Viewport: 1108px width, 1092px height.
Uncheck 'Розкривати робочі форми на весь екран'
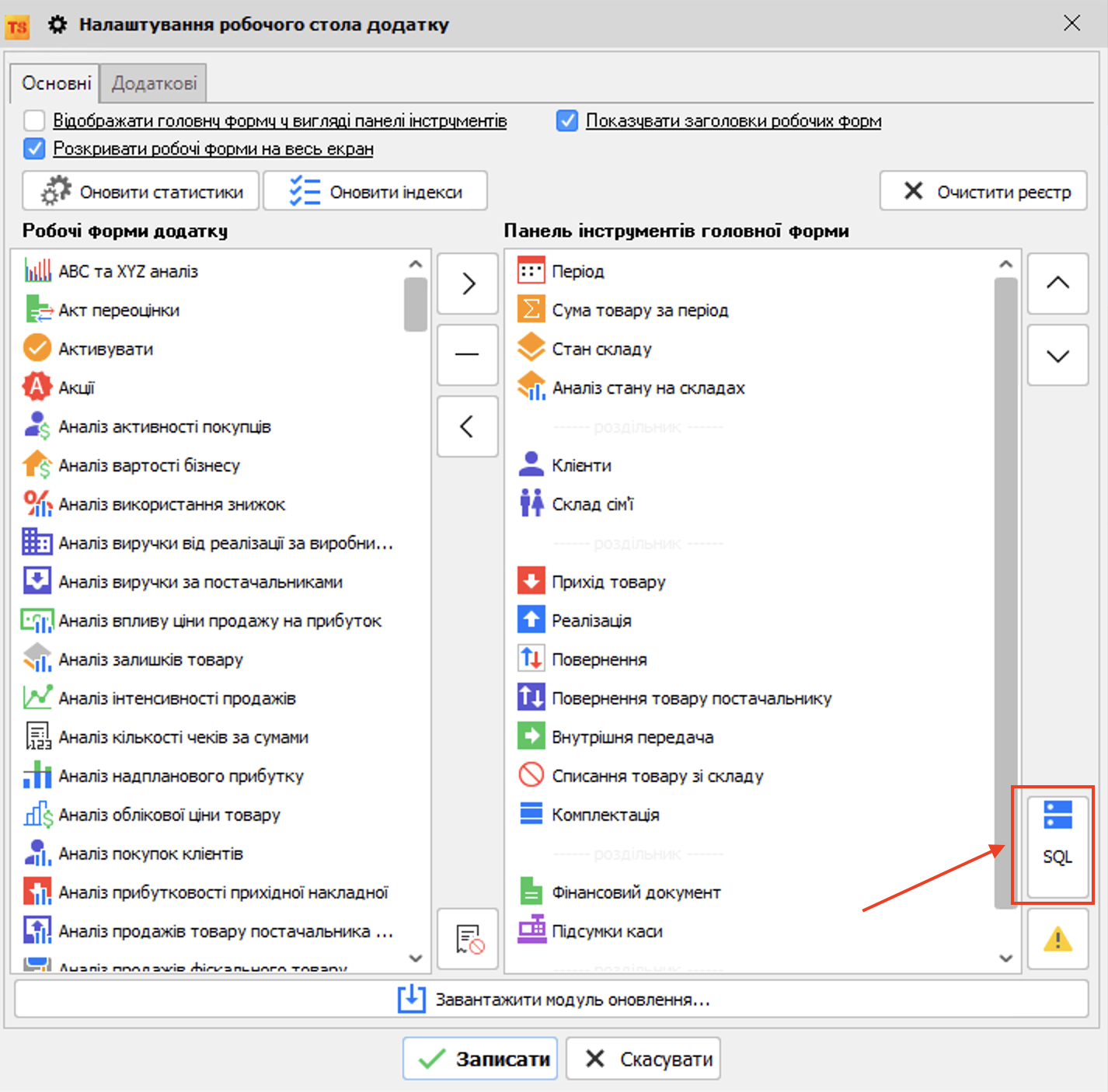[34, 148]
